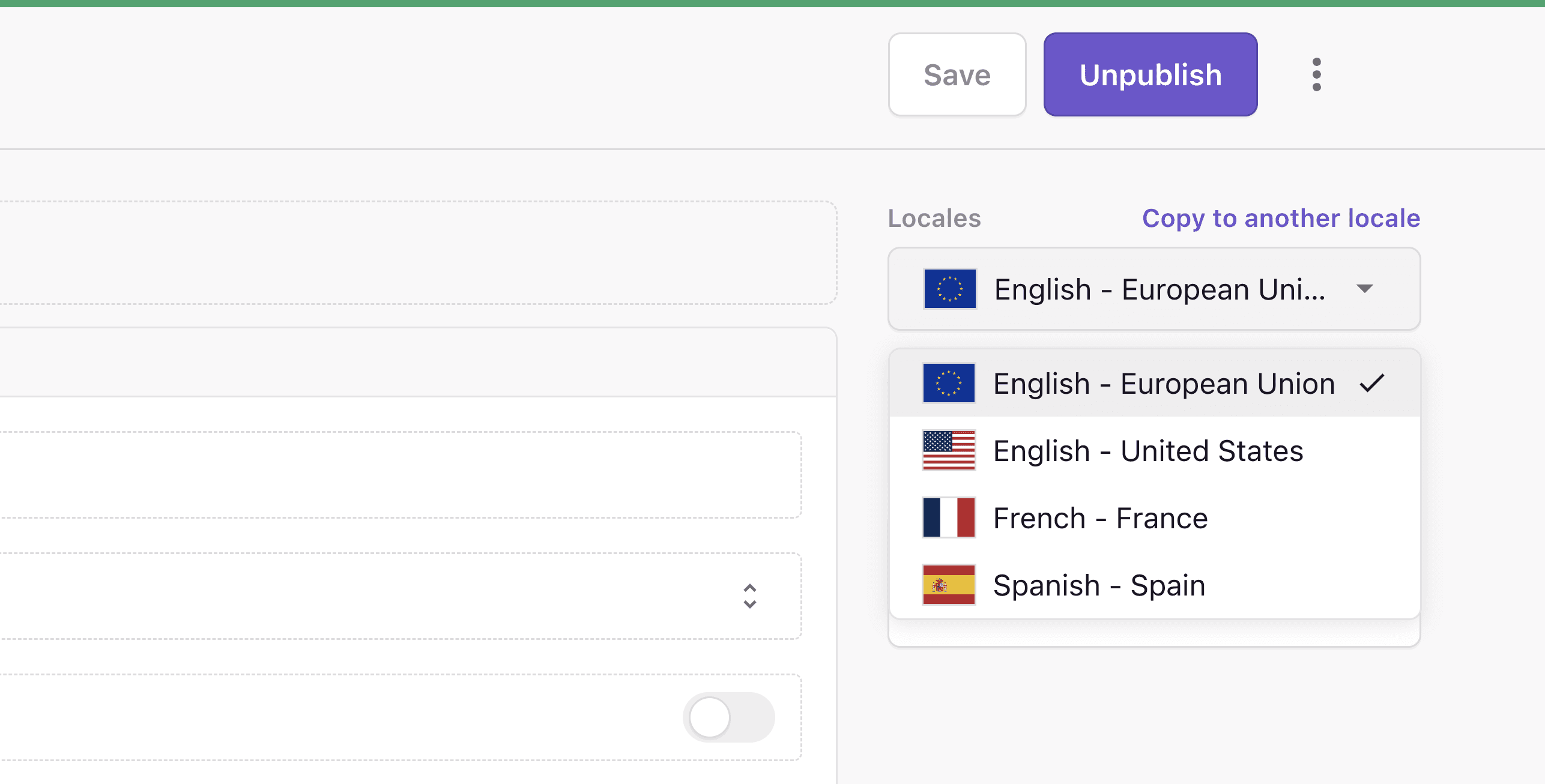Select the French - France locale
The width and height of the screenshot is (1545, 784).
point(1099,517)
